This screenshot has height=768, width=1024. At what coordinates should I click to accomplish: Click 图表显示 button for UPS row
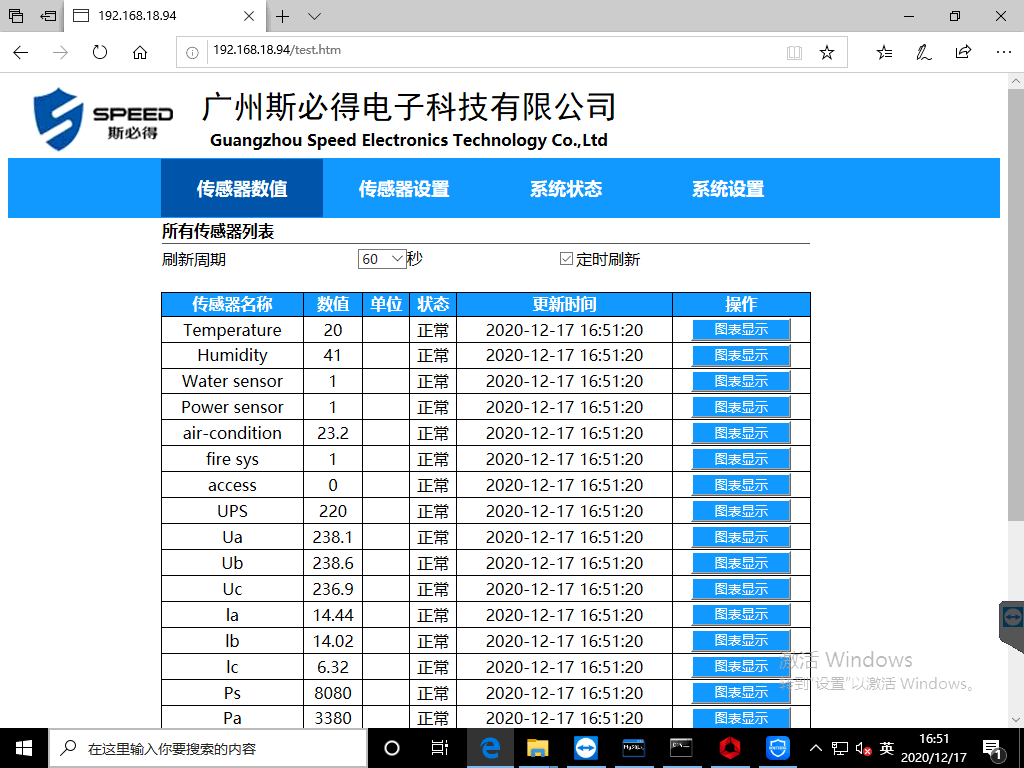(741, 511)
